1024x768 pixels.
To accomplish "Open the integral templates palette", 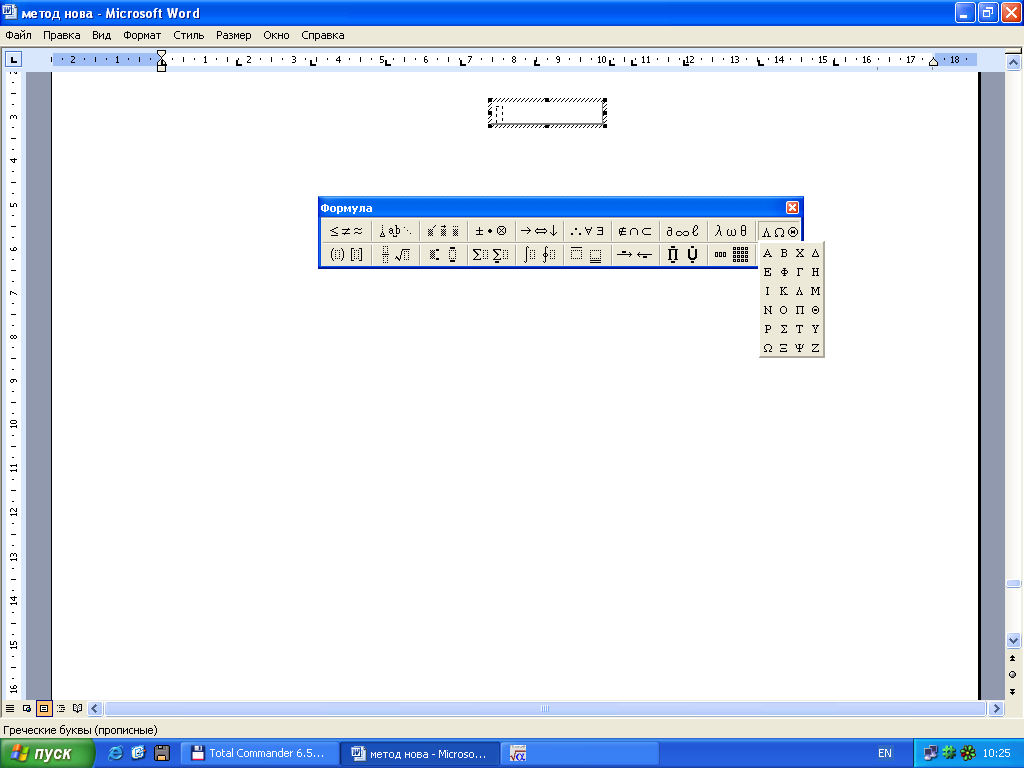I will (x=539, y=254).
